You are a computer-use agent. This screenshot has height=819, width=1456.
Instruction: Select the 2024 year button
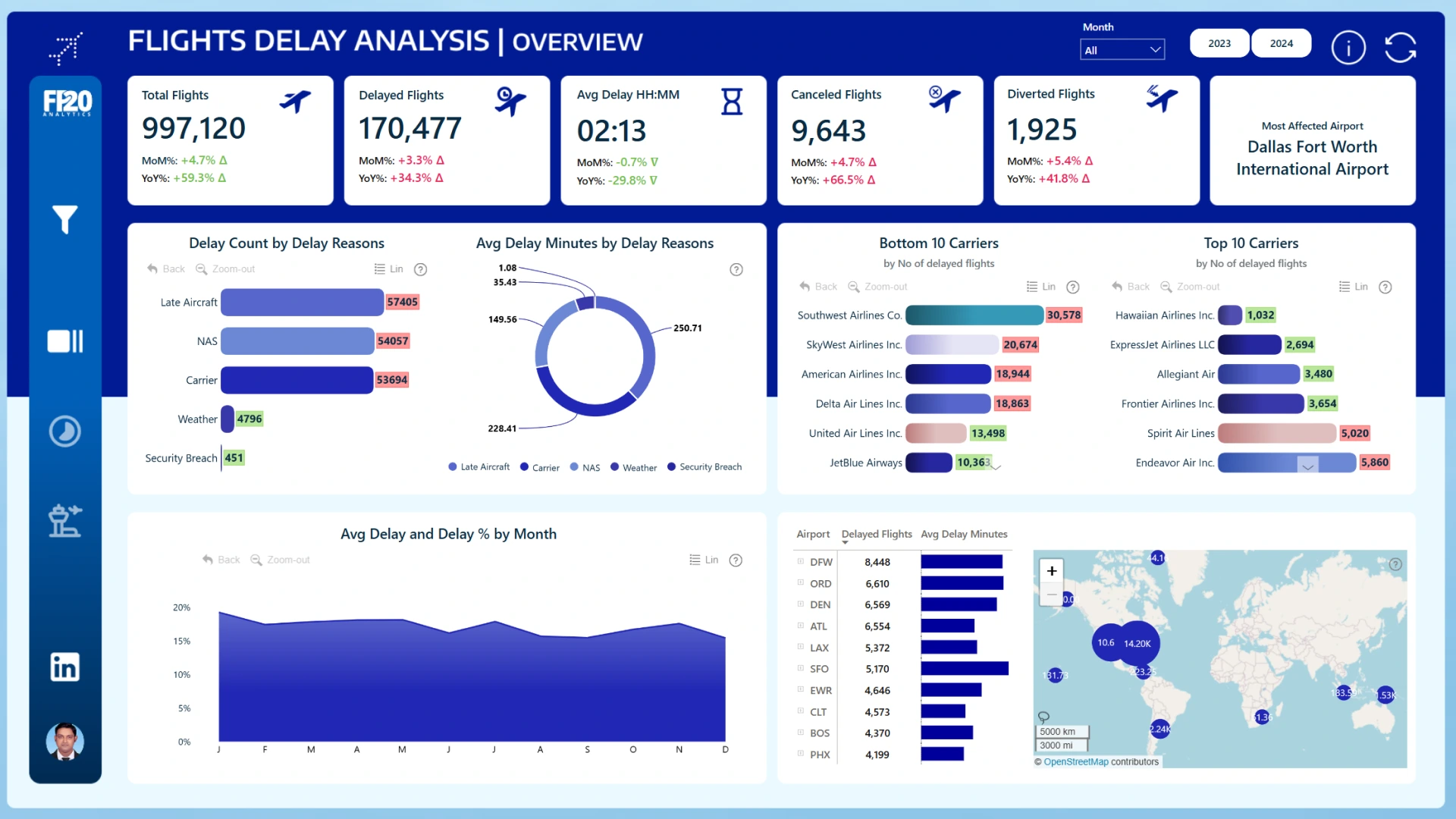pos(1282,43)
